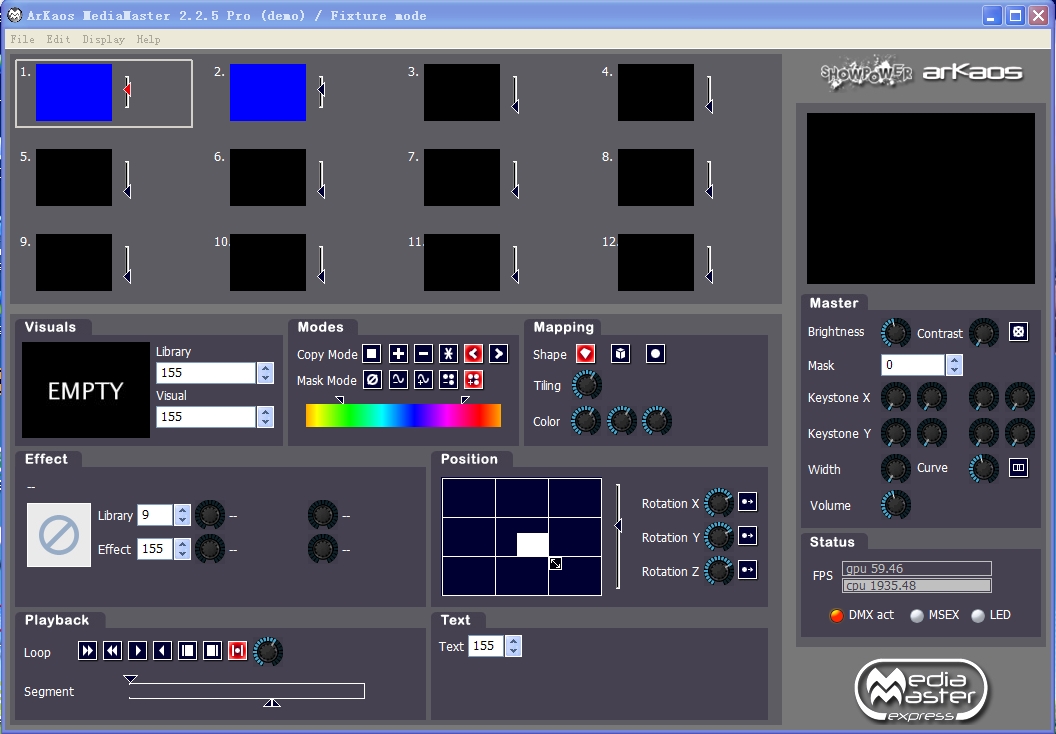Toggle the Rotation Y mode button
1056x734 pixels.
click(x=748, y=536)
